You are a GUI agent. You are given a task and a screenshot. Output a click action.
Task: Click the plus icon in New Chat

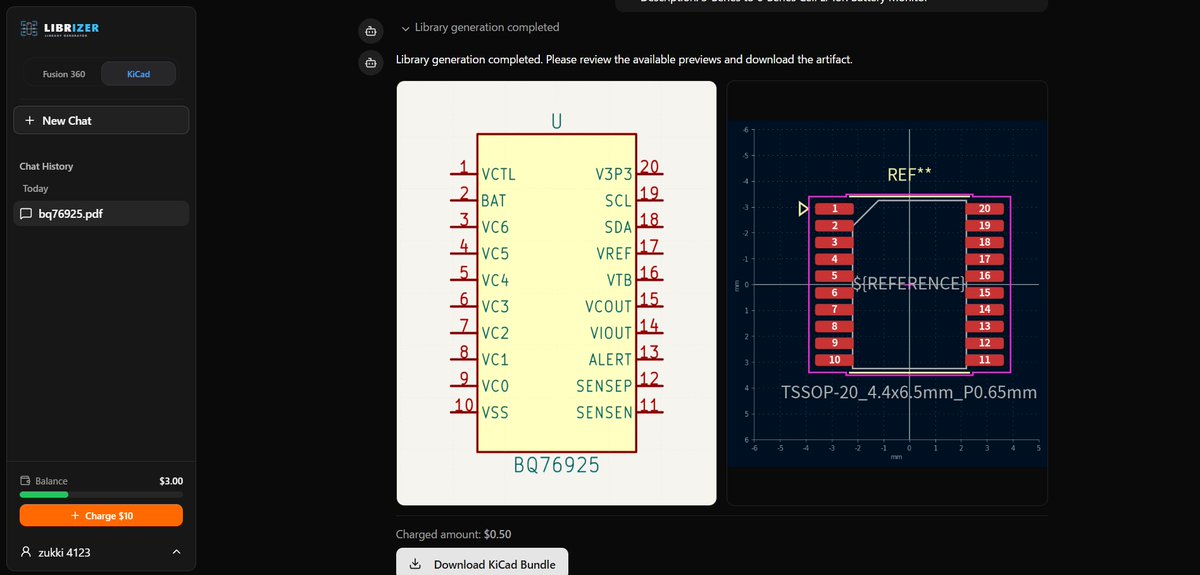(x=30, y=120)
